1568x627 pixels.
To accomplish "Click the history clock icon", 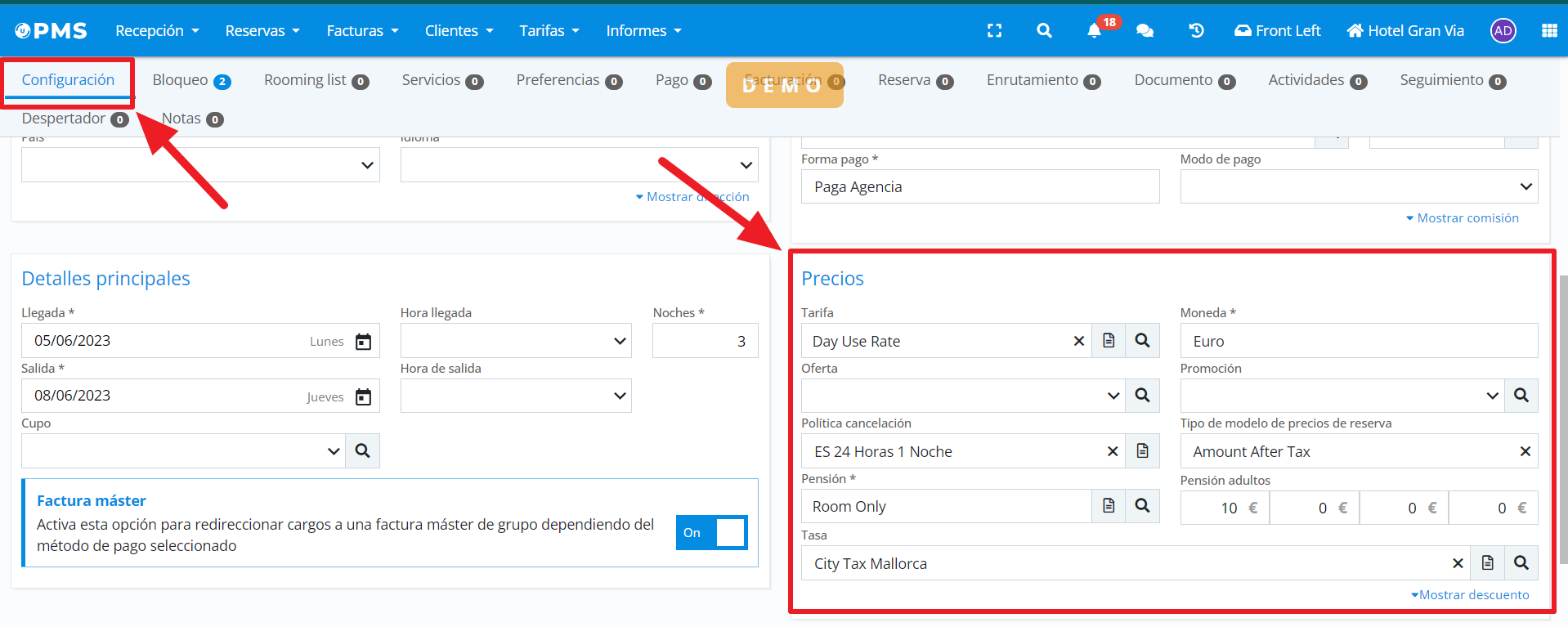I will (1196, 31).
